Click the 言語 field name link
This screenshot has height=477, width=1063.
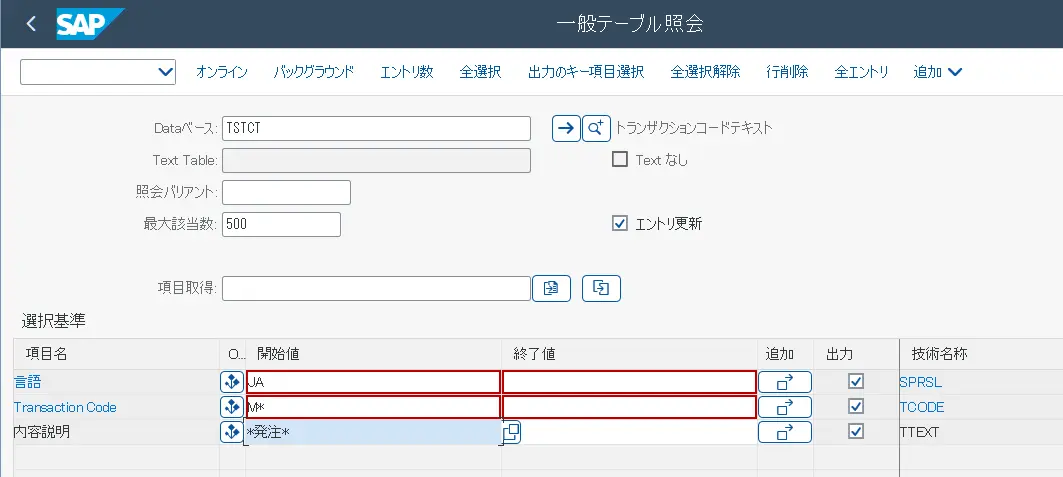pos(28,382)
